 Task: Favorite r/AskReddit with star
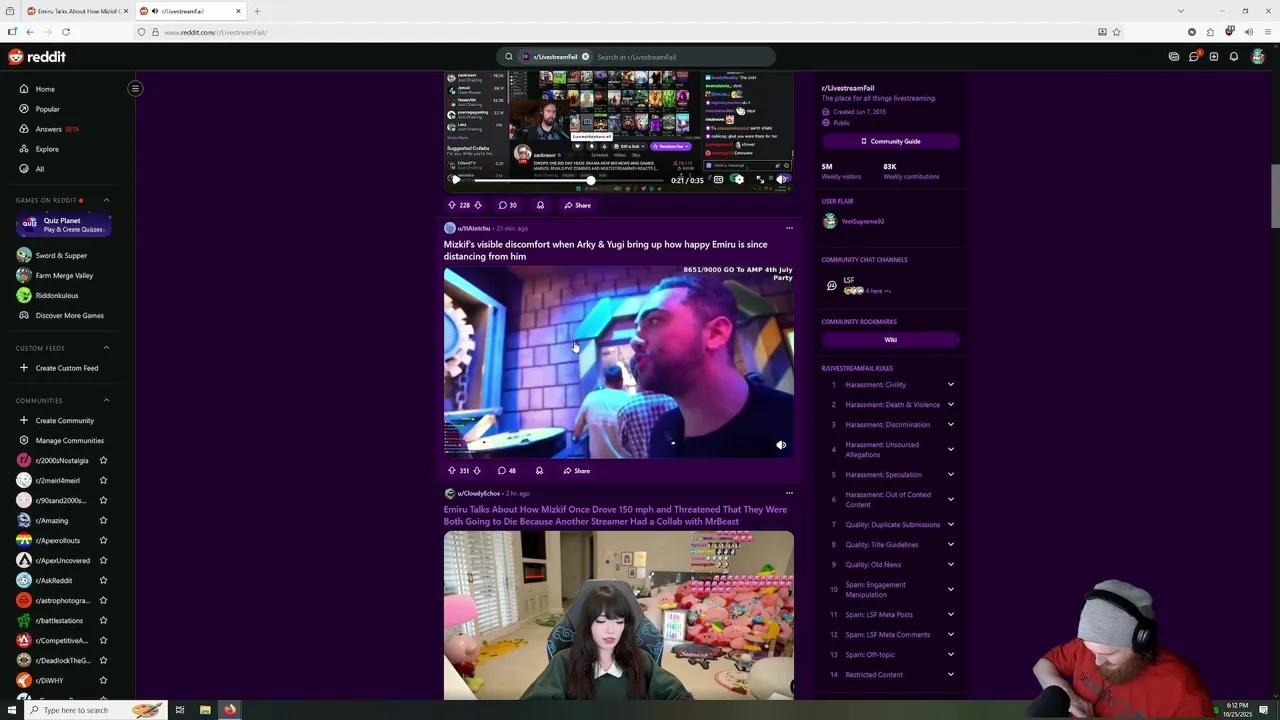point(103,580)
